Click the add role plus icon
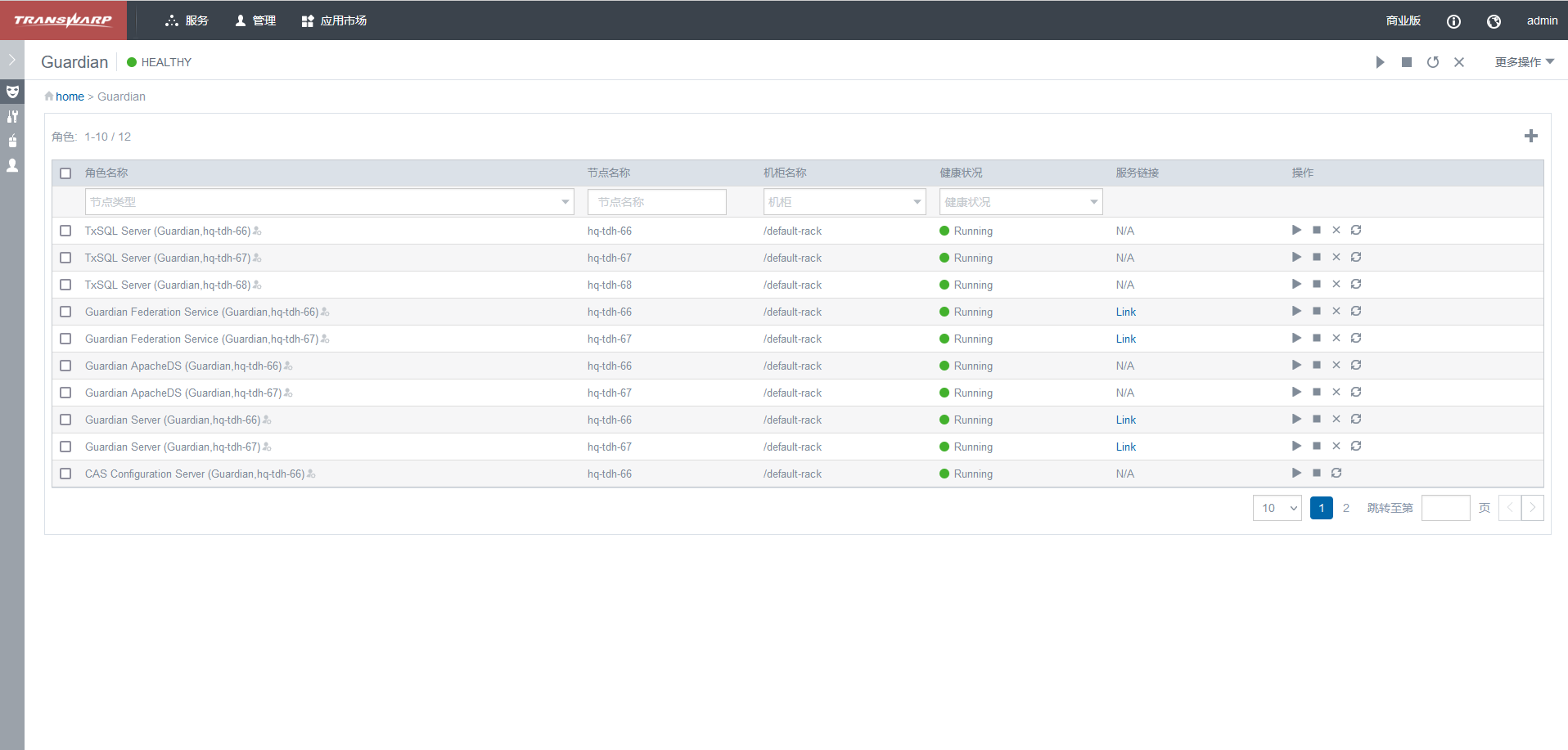This screenshot has width=1568, height=750. tap(1530, 136)
